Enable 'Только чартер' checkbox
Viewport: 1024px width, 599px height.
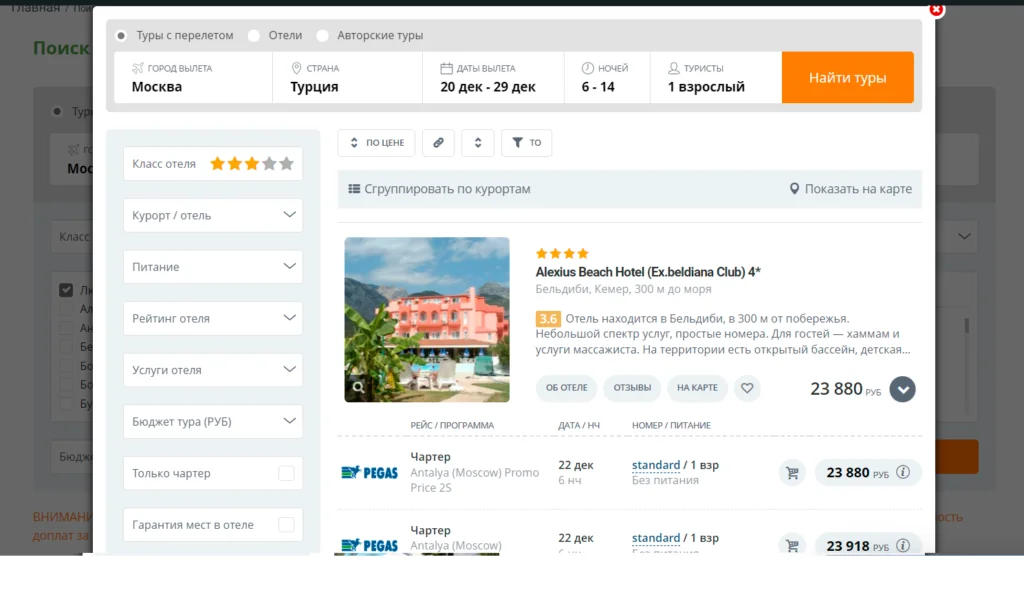tap(286, 474)
